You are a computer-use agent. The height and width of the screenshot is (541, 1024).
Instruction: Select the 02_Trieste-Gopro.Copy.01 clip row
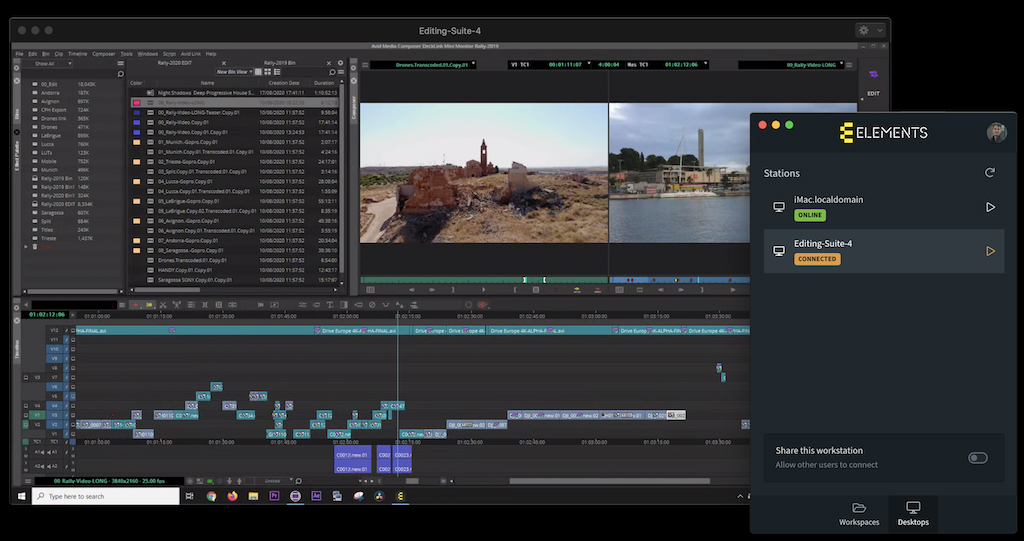(235, 161)
